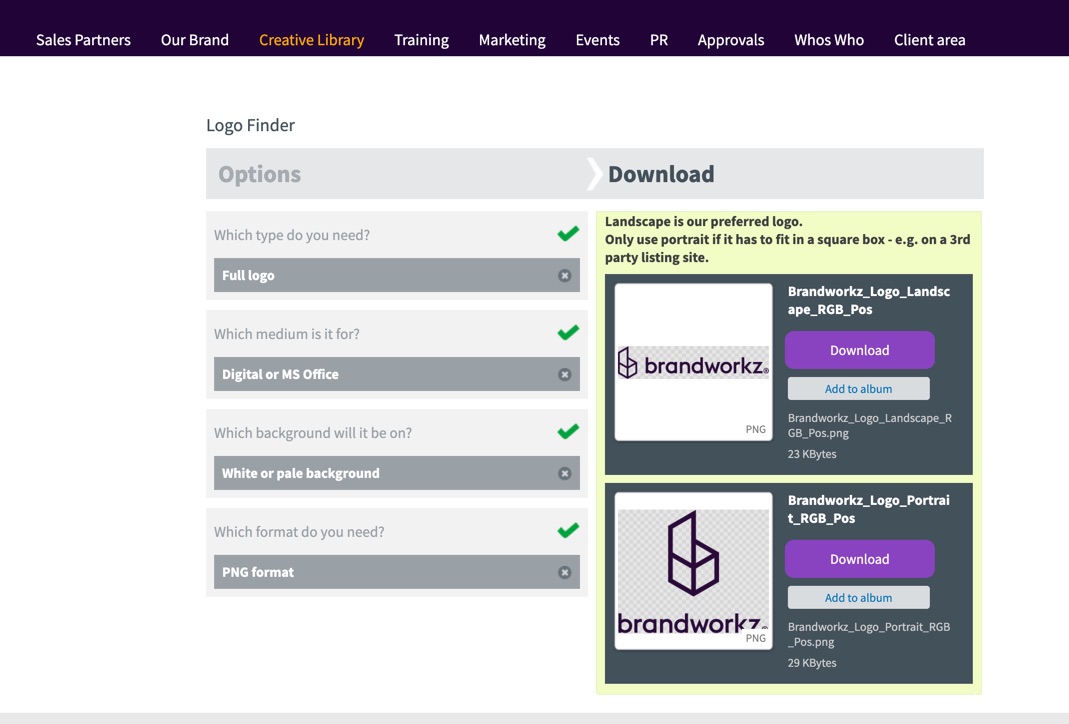This screenshot has width=1069, height=724.
Task: Click the Logo Finder heading
Action: (x=250, y=125)
